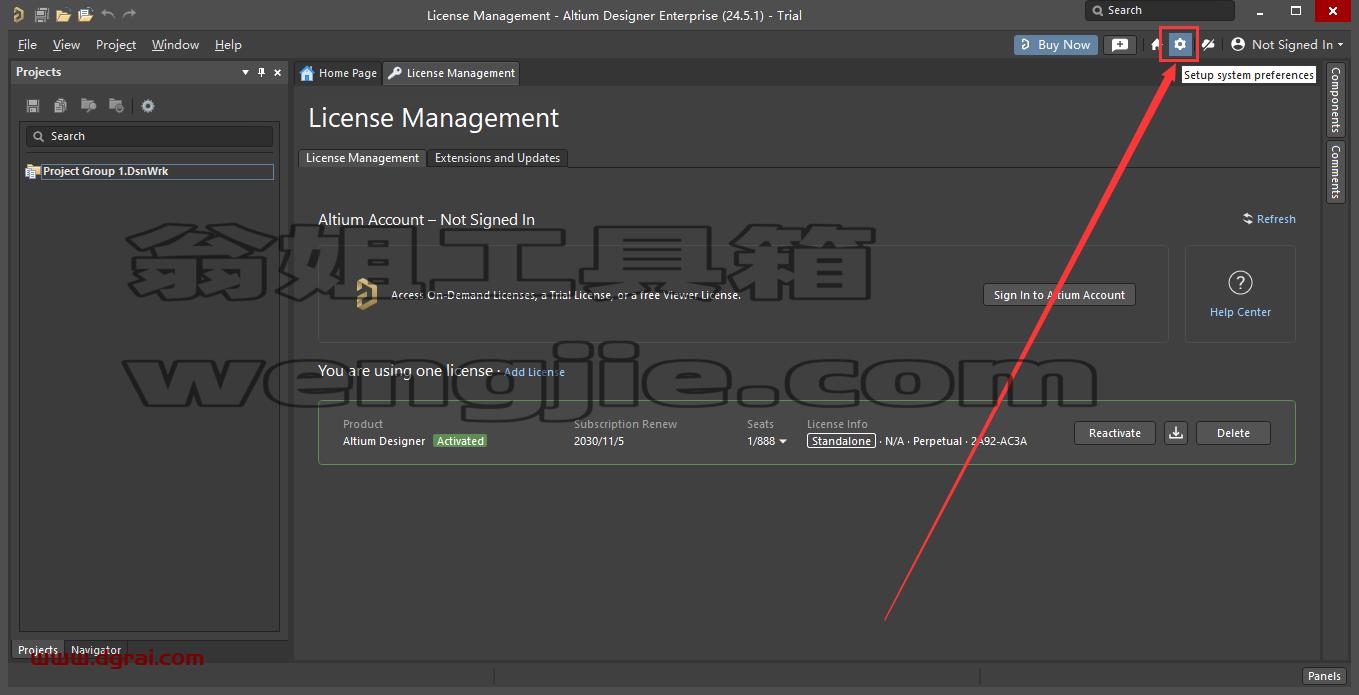This screenshot has width=1359, height=695.
Task: Click the save icon in Projects panel toolbar
Action: (33, 106)
